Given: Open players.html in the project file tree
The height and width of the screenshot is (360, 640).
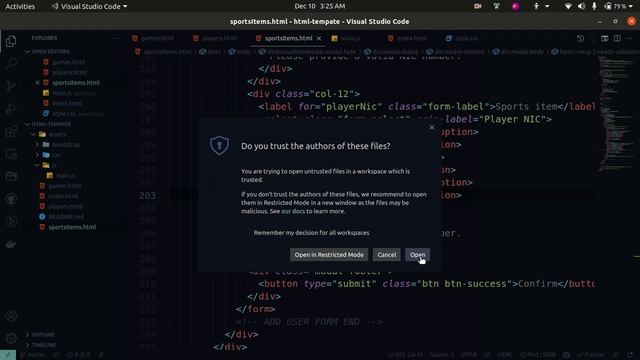Looking at the screenshot, I should click(65, 207).
